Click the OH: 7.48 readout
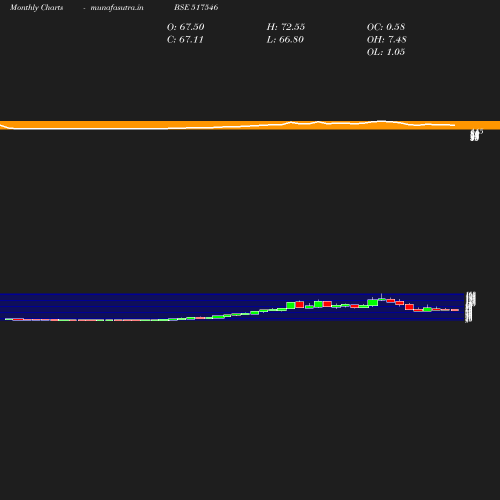 (387, 39)
